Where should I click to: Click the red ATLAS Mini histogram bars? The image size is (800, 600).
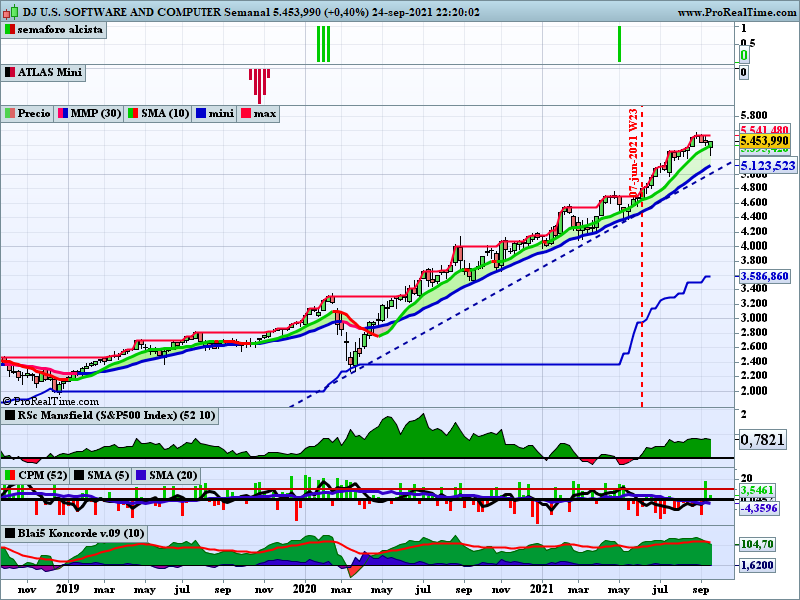(259, 86)
